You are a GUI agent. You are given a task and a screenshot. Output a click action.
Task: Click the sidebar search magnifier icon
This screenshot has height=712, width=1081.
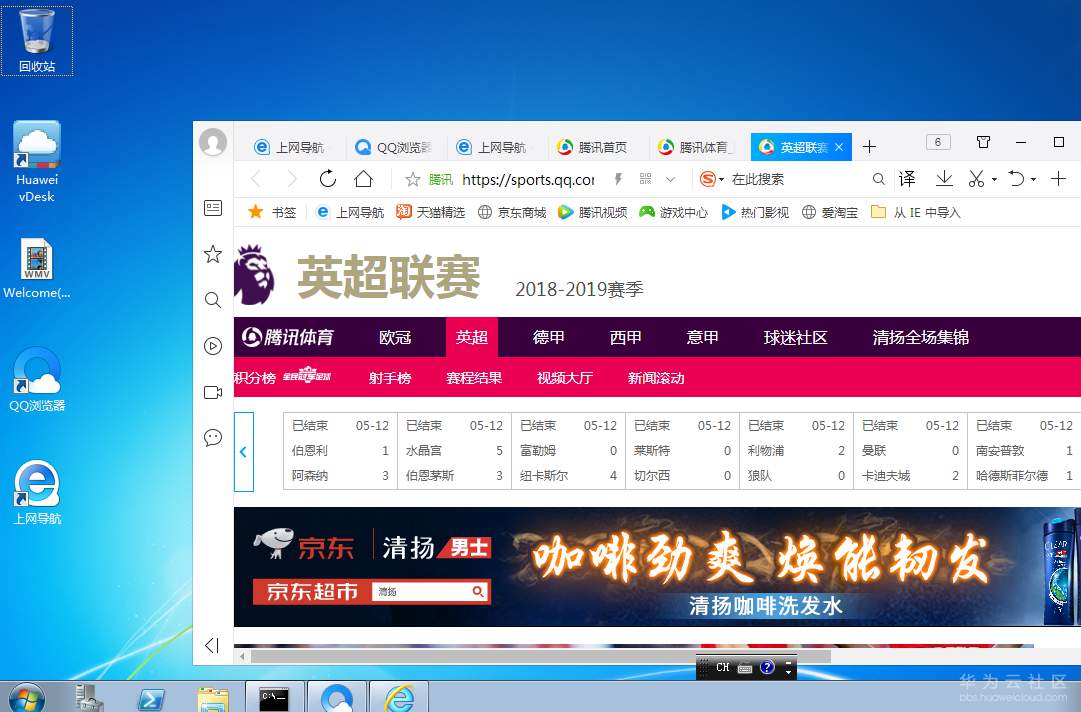[213, 300]
